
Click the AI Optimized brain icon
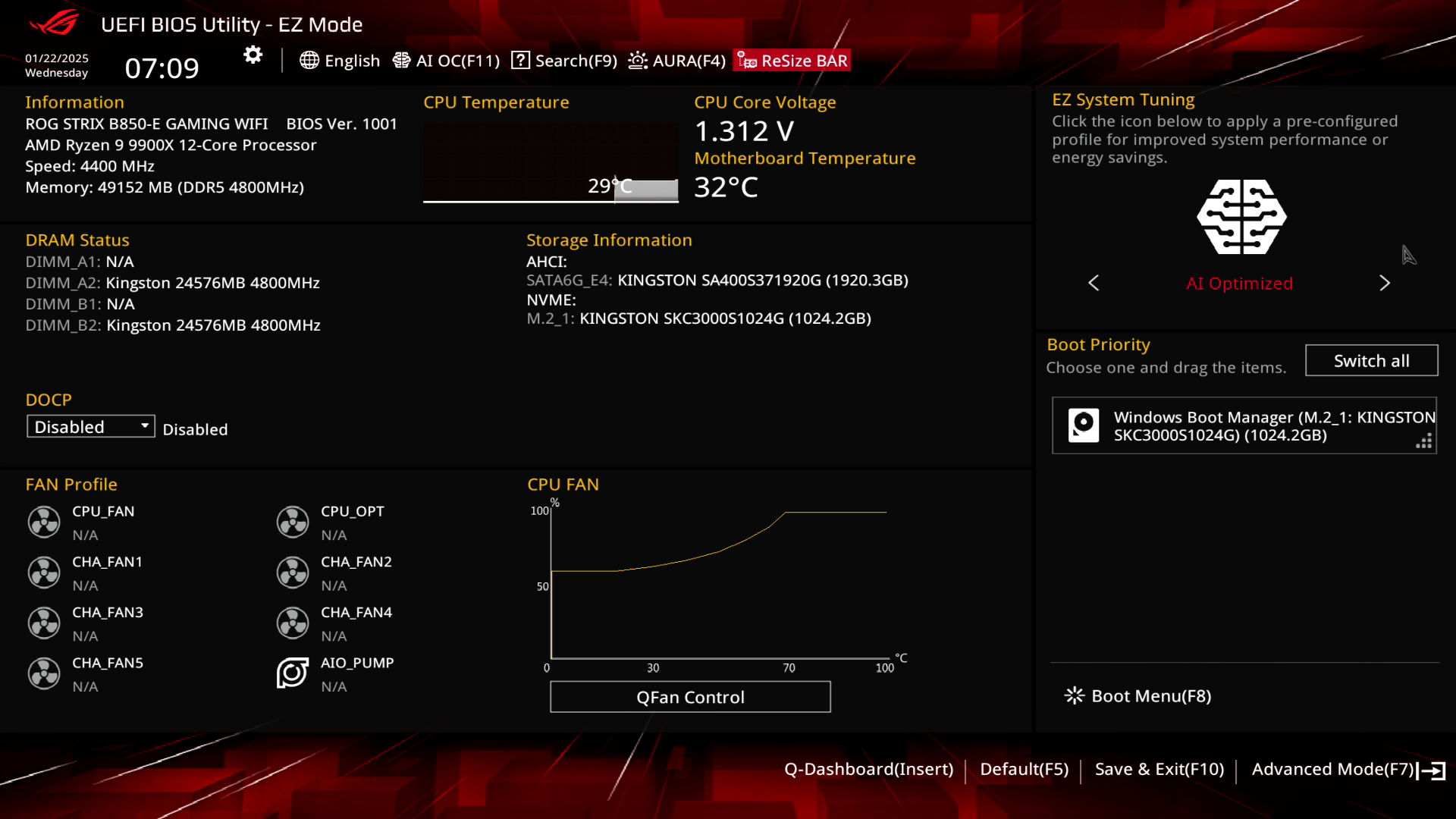[x=1241, y=218]
